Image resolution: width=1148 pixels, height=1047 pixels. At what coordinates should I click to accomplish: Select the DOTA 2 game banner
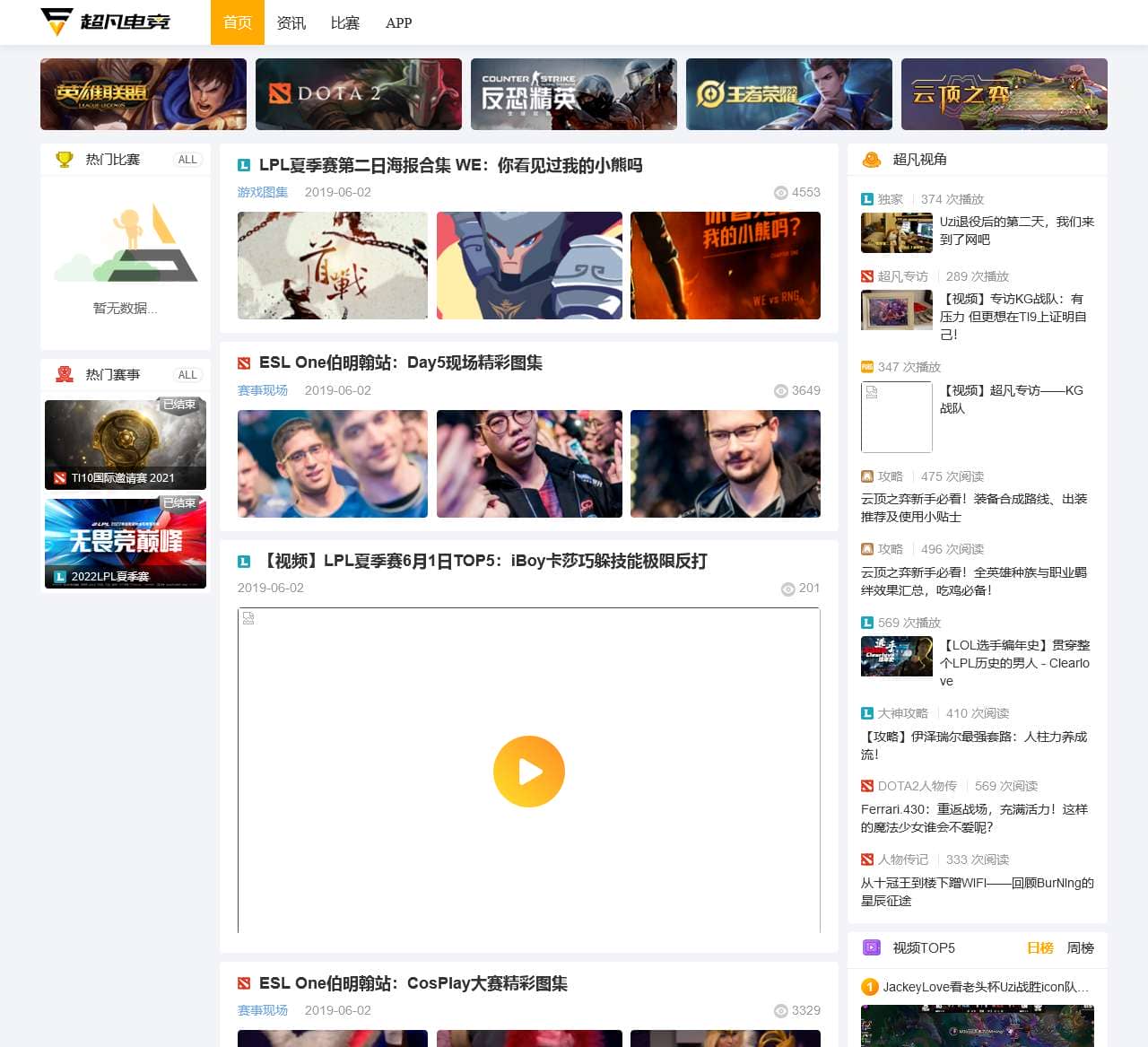coord(359,94)
